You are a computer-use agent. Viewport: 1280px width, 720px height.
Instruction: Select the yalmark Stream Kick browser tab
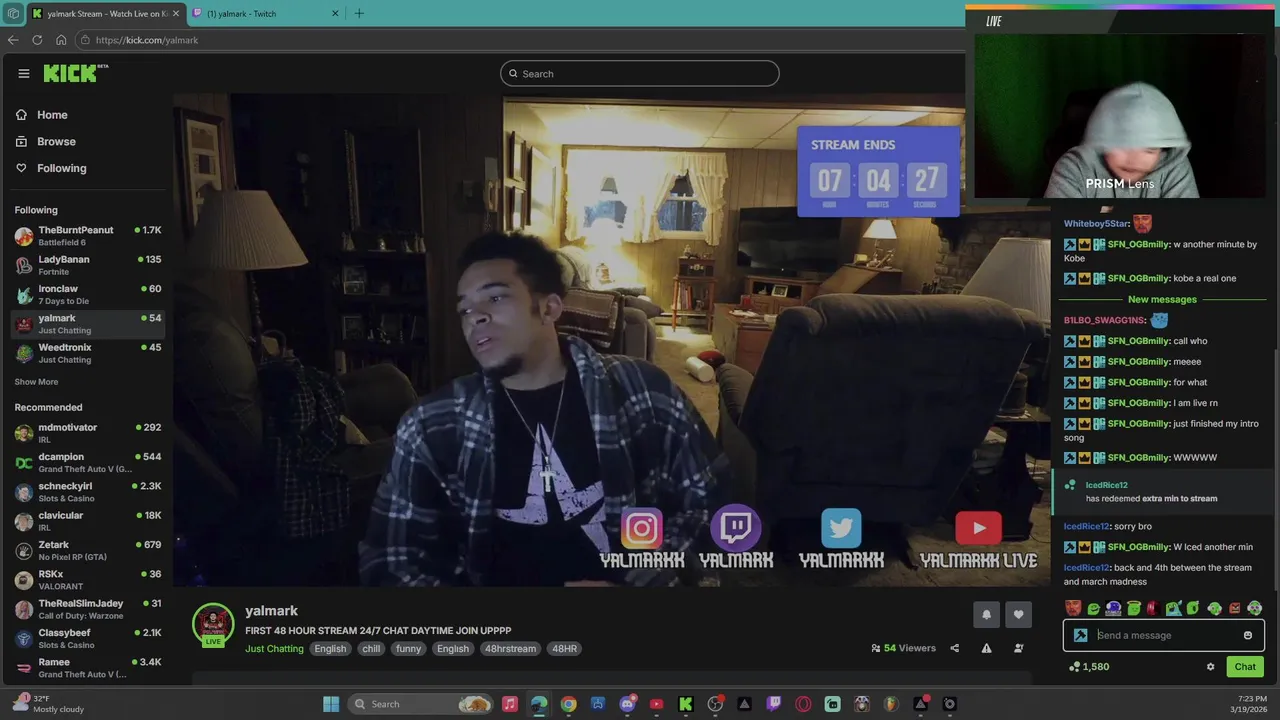point(105,14)
